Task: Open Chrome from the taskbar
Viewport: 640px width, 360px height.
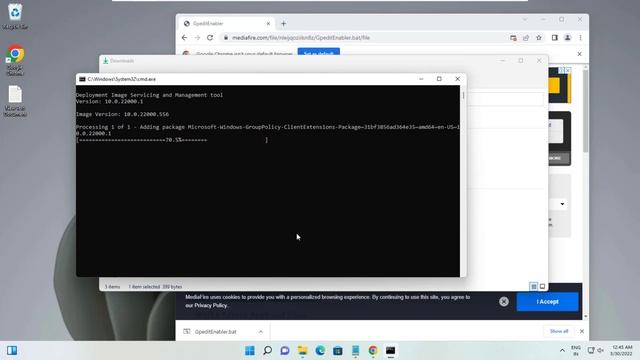Action: pyautogui.click(x=373, y=350)
